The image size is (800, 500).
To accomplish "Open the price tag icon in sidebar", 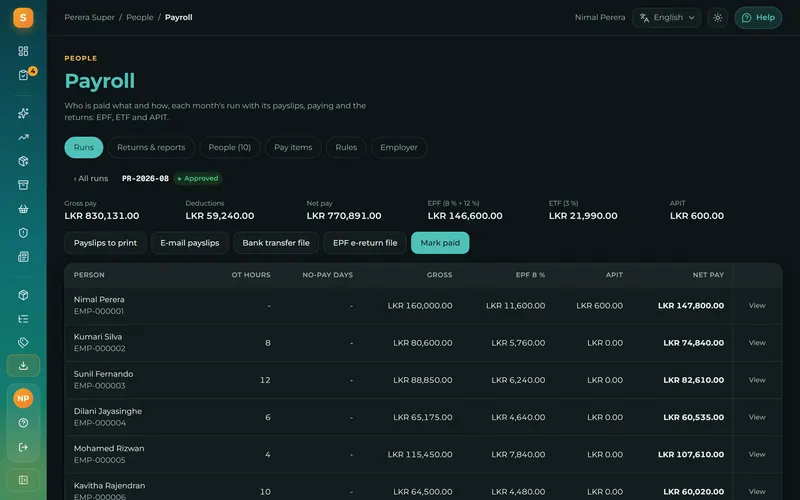I will [23, 342].
